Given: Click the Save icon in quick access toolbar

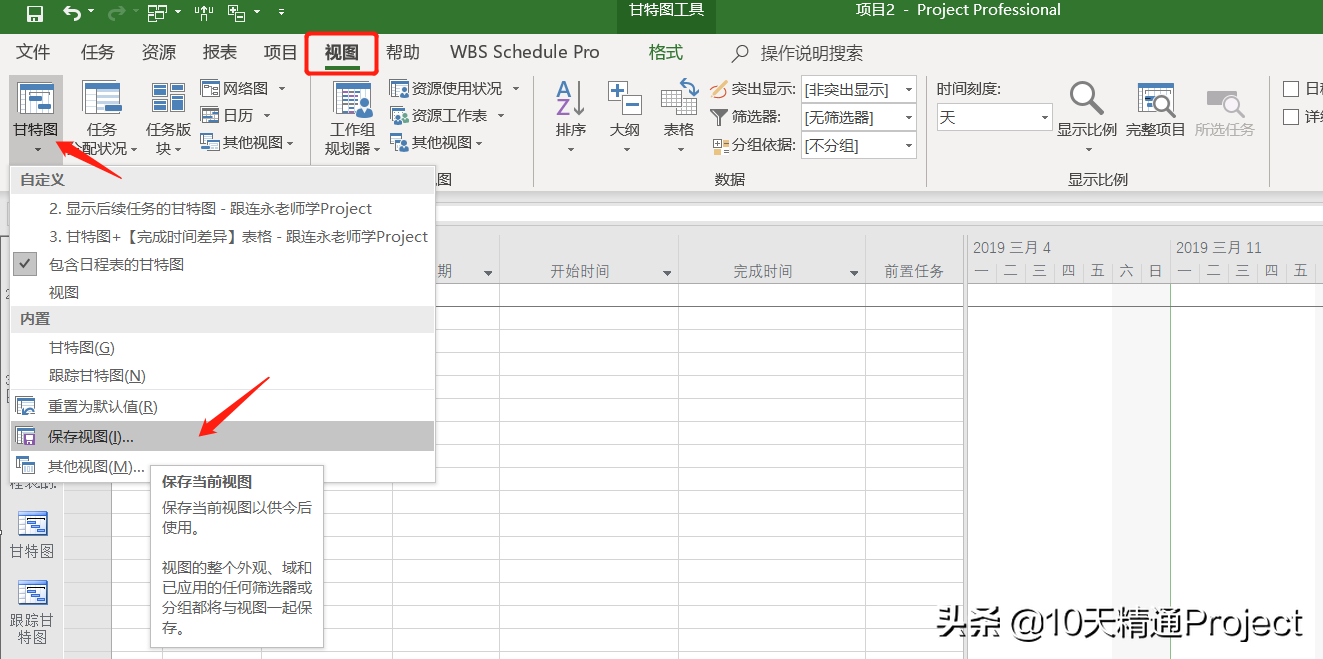Looking at the screenshot, I should point(34,13).
